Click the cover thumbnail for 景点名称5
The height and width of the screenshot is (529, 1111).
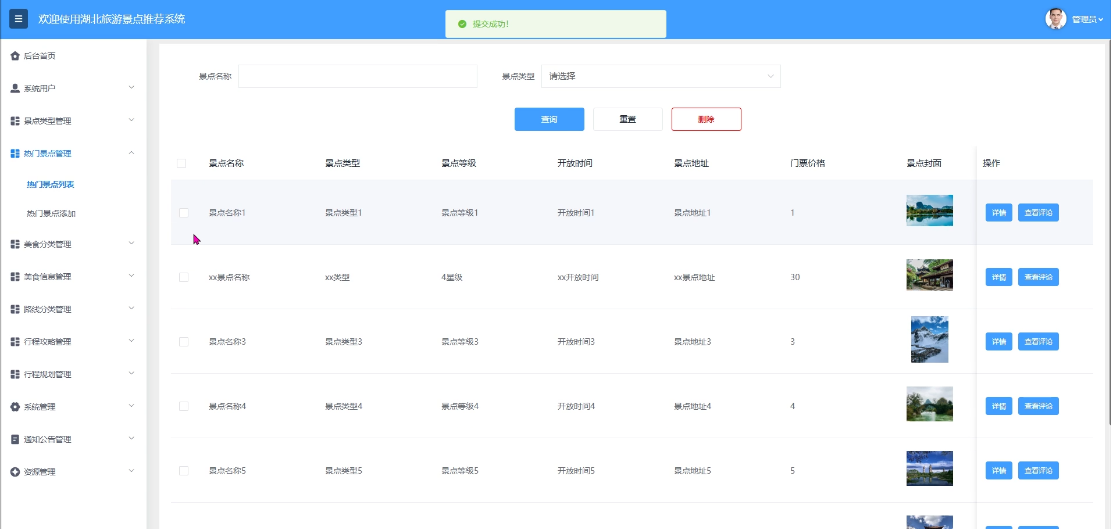point(930,468)
